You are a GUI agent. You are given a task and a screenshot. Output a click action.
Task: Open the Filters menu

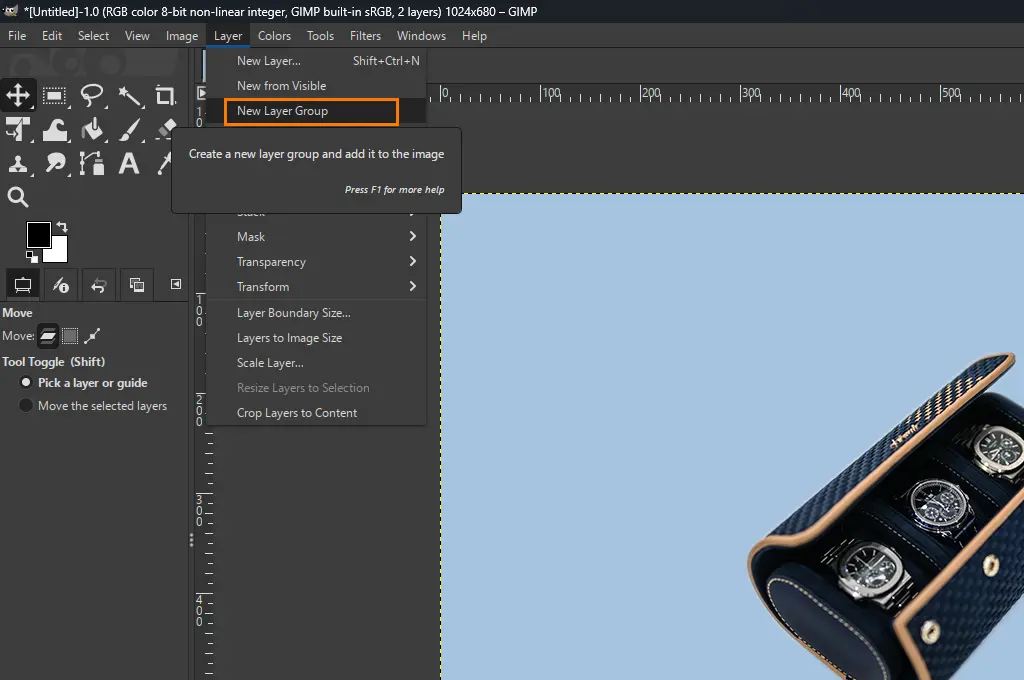tap(365, 35)
